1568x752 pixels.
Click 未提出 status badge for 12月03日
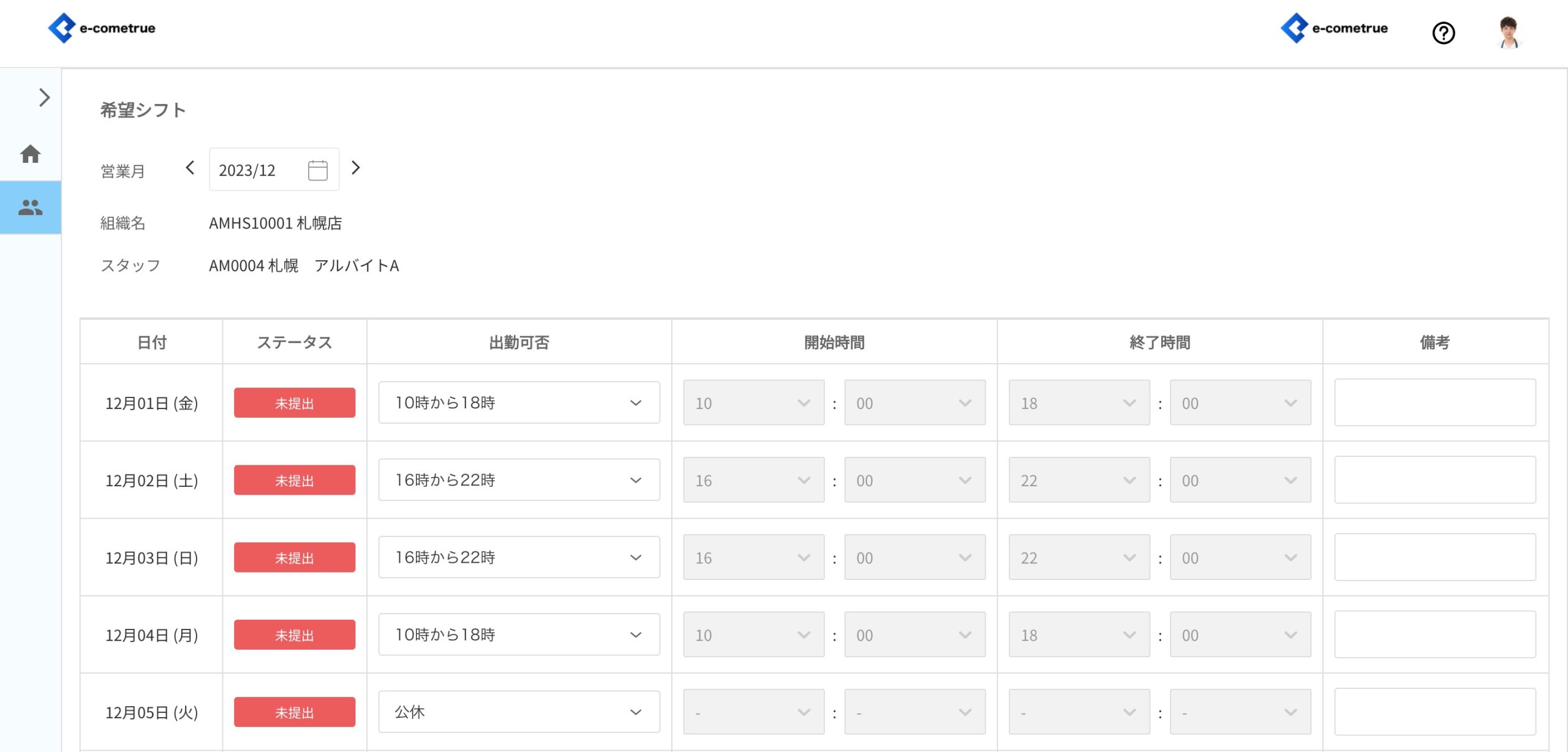coord(294,558)
